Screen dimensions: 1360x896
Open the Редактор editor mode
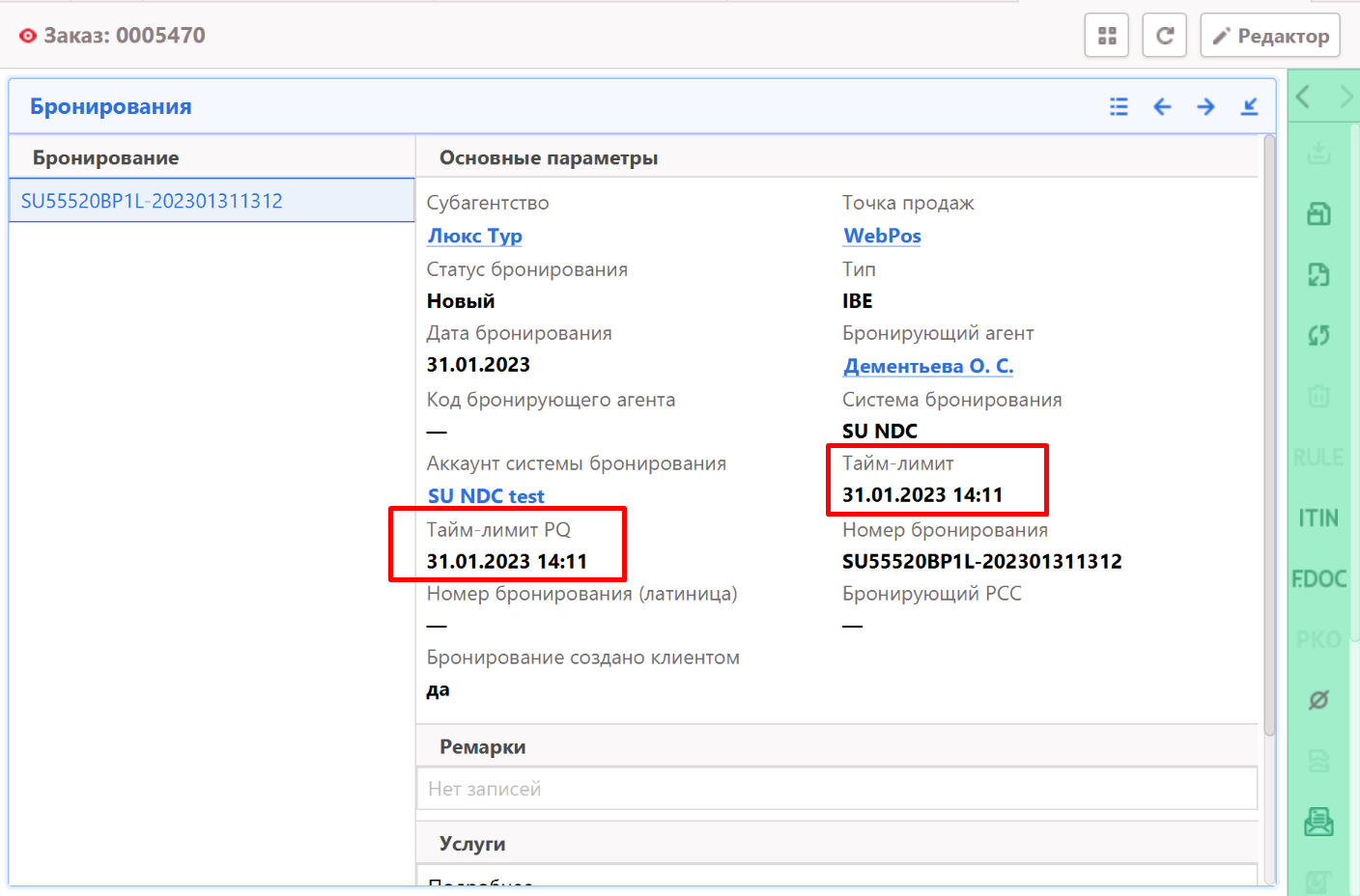[1270, 36]
